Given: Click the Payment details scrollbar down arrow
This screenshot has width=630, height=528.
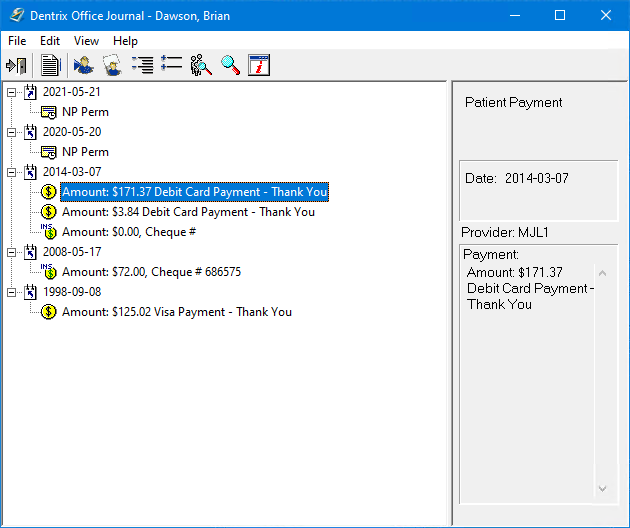Looking at the screenshot, I should click(x=602, y=489).
